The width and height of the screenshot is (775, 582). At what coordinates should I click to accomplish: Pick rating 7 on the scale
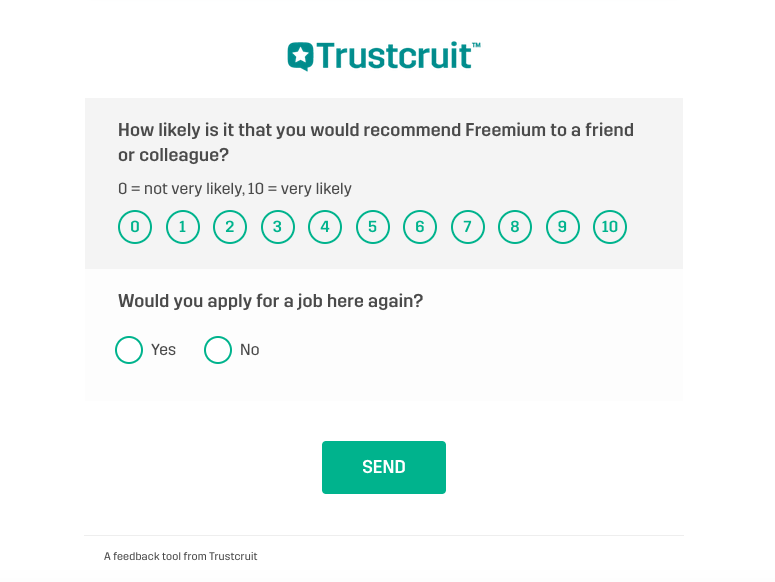tap(468, 227)
